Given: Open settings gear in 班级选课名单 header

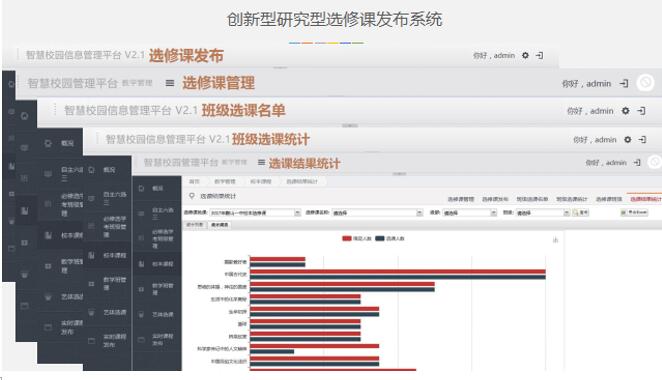Looking at the screenshot, I should pyautogui.click(x=626, y=111).
